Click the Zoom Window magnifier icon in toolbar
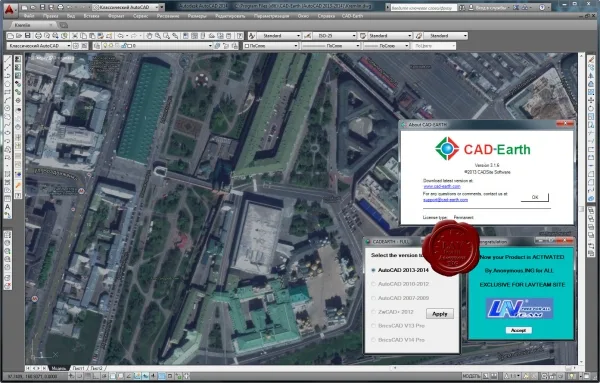The image size is (600, 383). (166, 36)
